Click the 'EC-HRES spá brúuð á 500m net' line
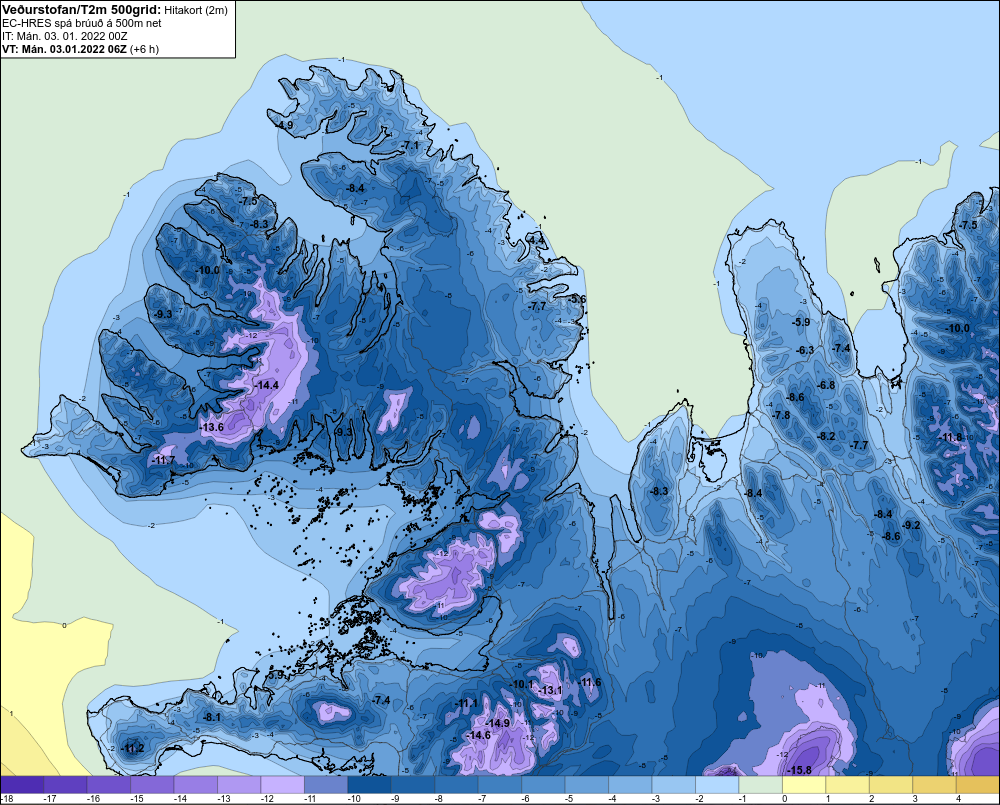Image resolution: width=1000 pixels, height=805 pixels. tap(82, 24)
